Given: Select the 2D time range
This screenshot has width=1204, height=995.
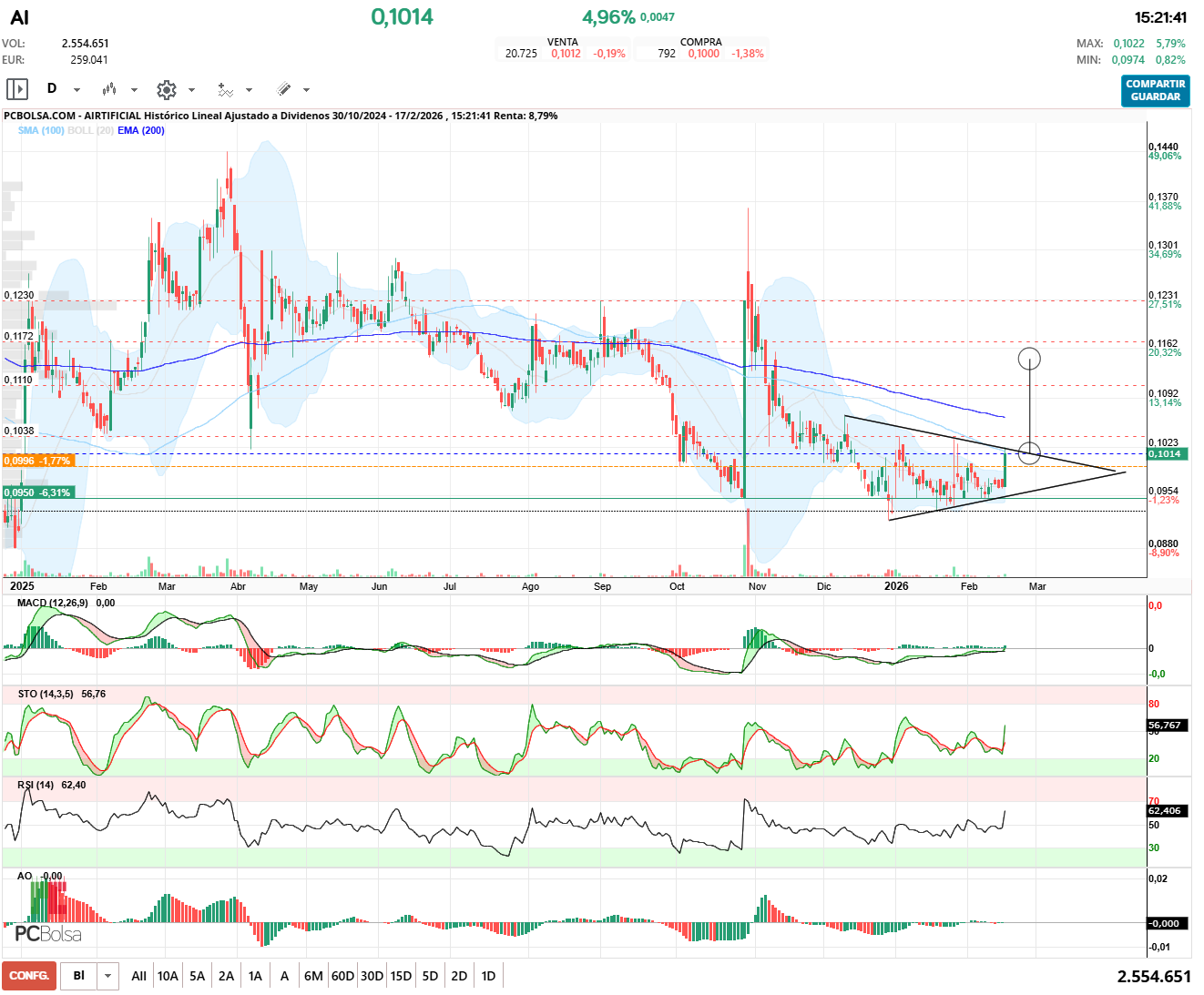Looking at the screenshot, I should coord(459,976).
